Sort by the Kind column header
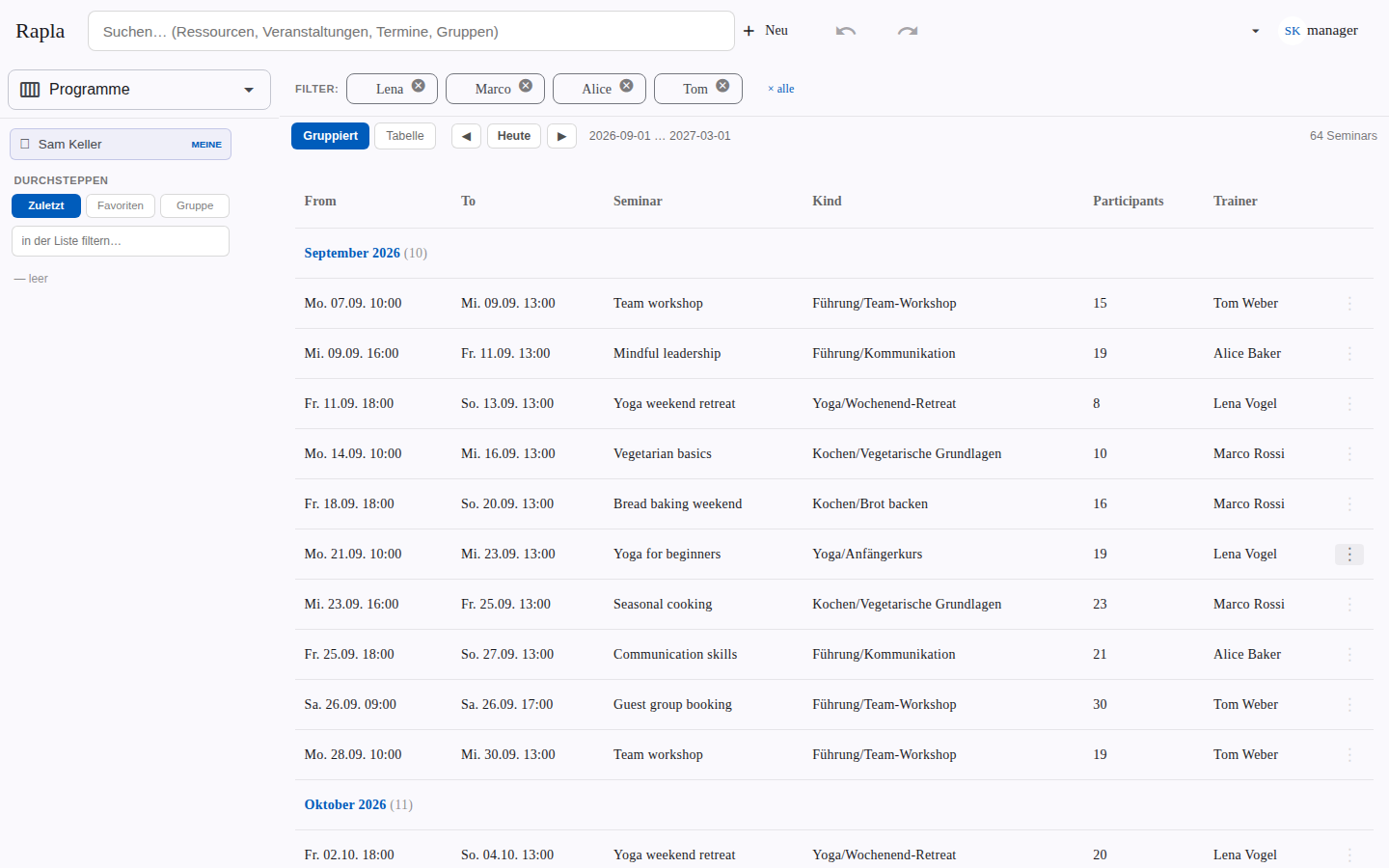This screenshot has height=868, width=1389. point(827,201)
